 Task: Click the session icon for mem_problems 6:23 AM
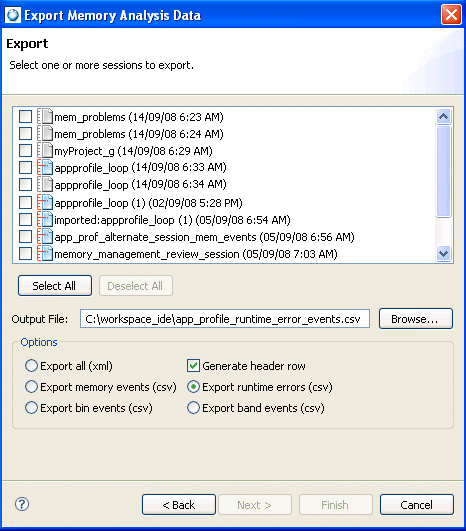click(45, 116)
